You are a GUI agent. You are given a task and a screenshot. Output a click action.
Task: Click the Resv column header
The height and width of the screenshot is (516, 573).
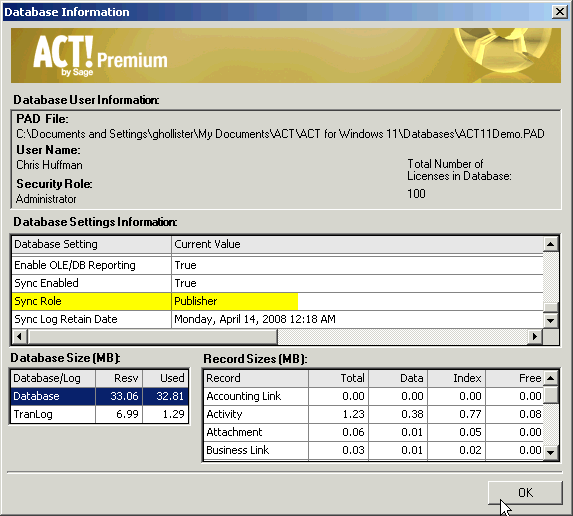(119, 378)
